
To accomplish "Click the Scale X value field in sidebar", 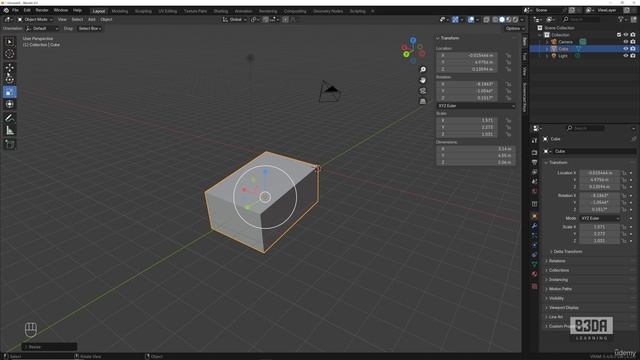I will click(467, 120).
